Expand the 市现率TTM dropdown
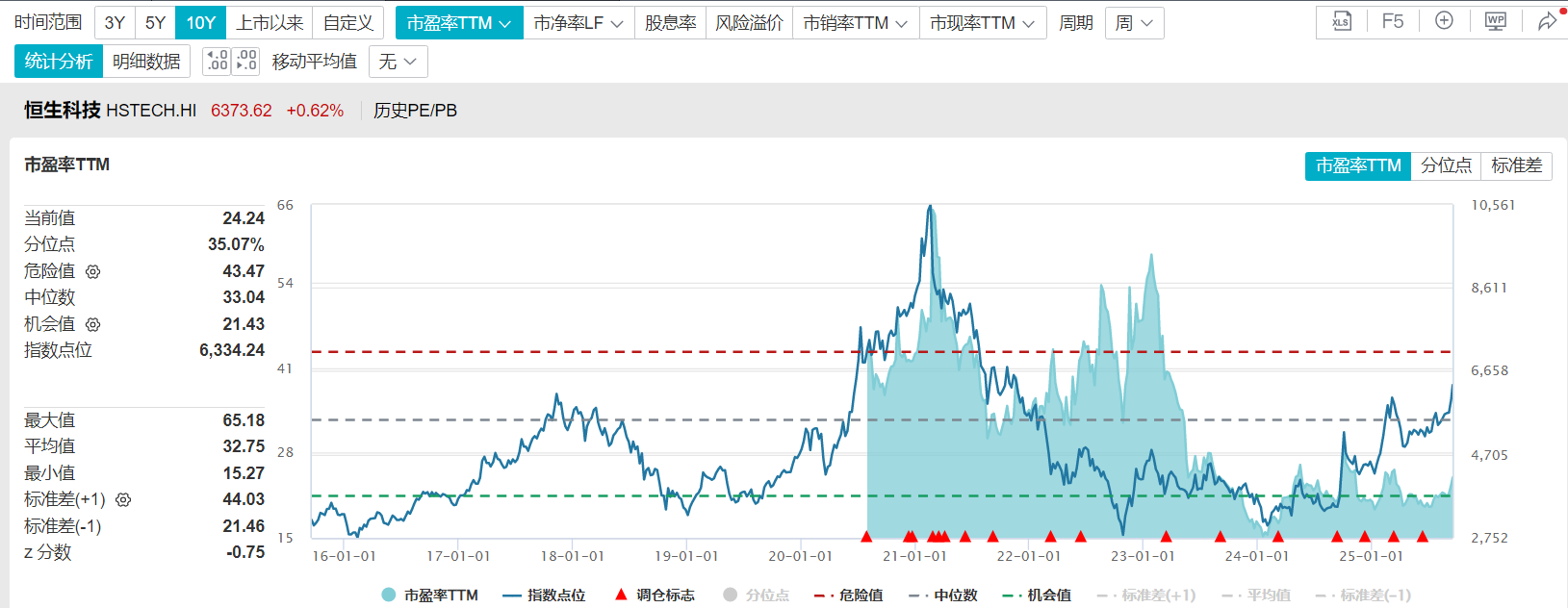 tap(983, 23)
